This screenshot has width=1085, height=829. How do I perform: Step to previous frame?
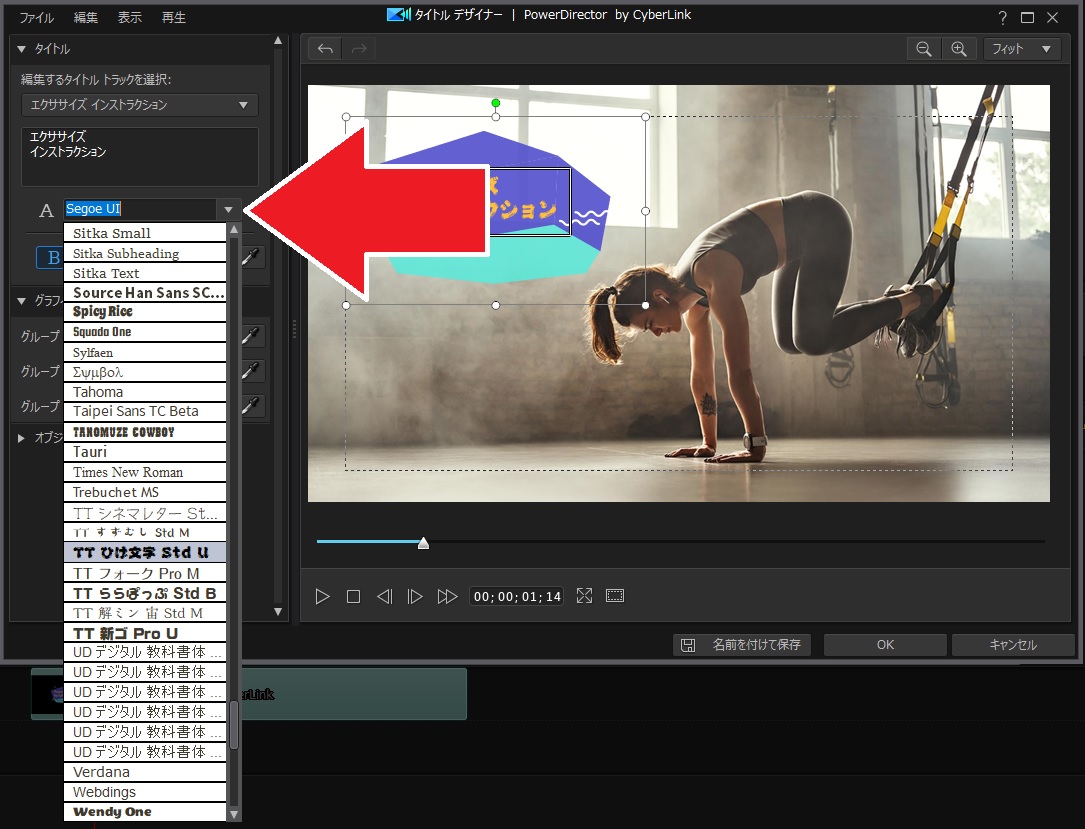384,596
